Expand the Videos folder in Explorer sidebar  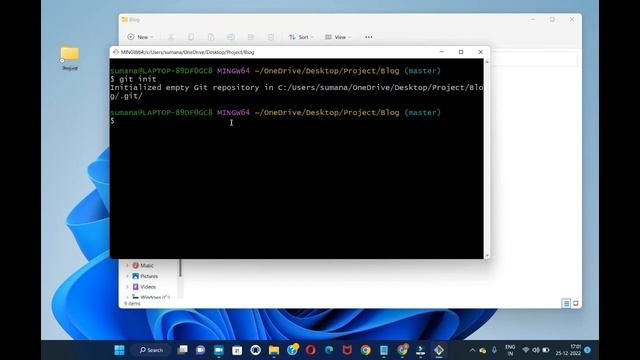(127, 287)
